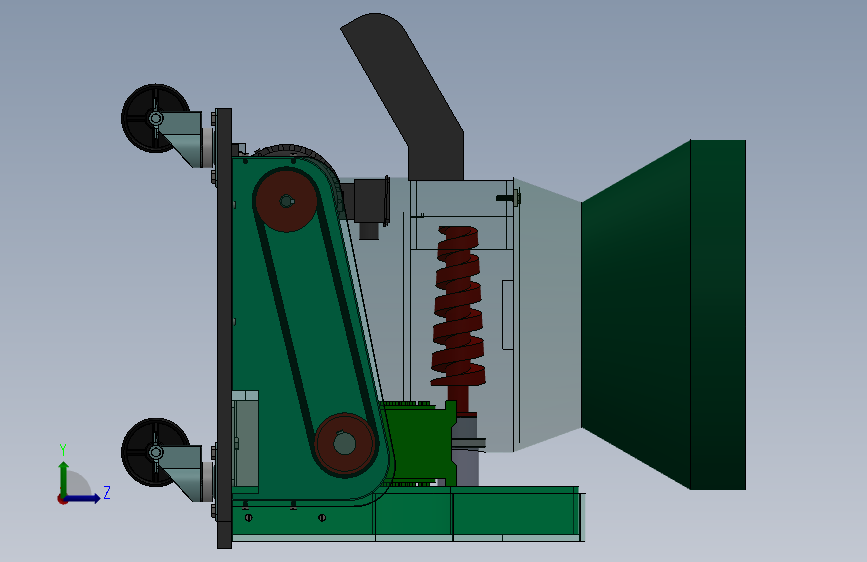Select the green base frame beam

(x=408, y=514)
